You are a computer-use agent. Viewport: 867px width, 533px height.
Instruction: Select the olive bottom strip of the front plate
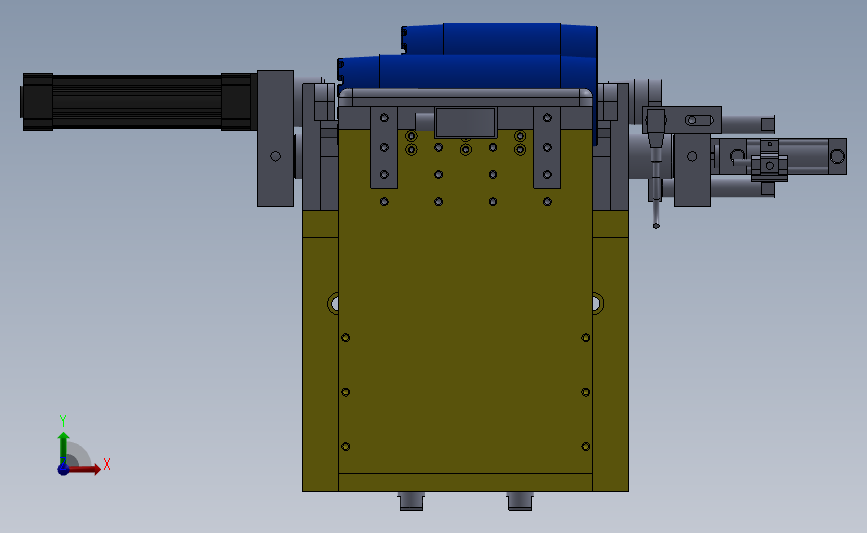466,482
